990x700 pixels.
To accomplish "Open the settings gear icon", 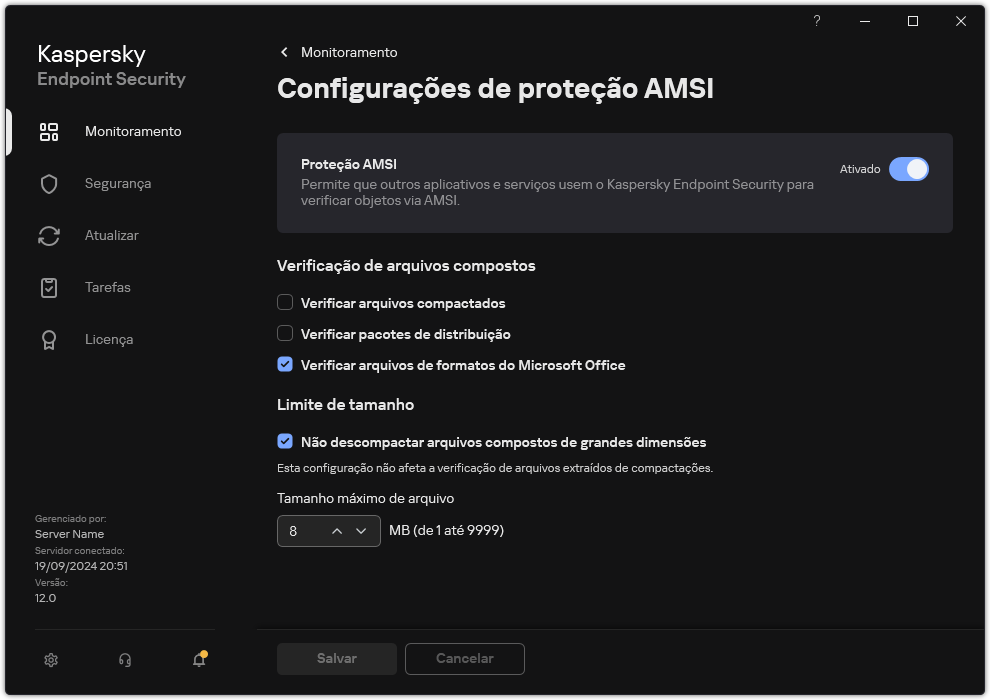I will pos(50,660).
